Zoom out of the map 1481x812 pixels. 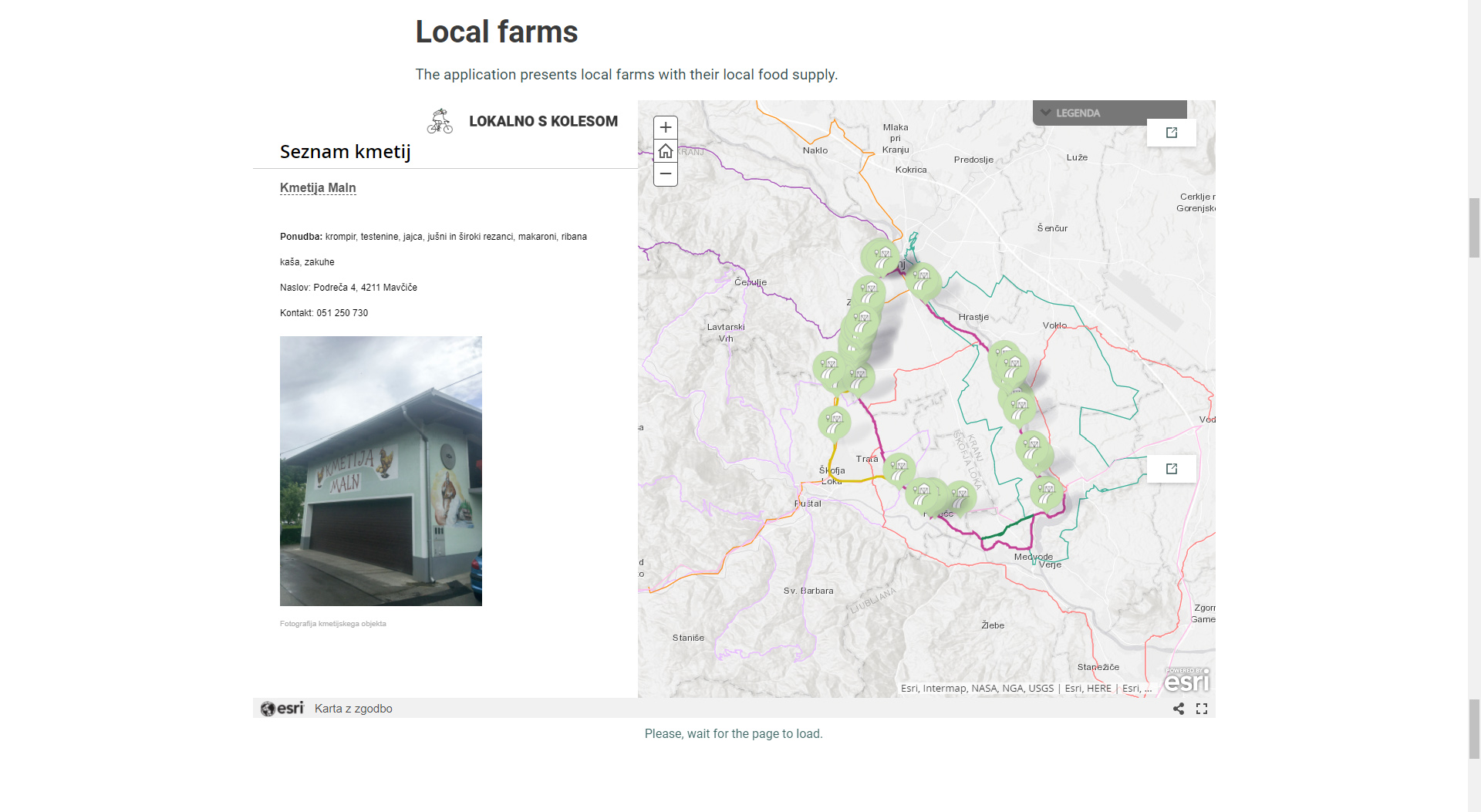(666, 174)
